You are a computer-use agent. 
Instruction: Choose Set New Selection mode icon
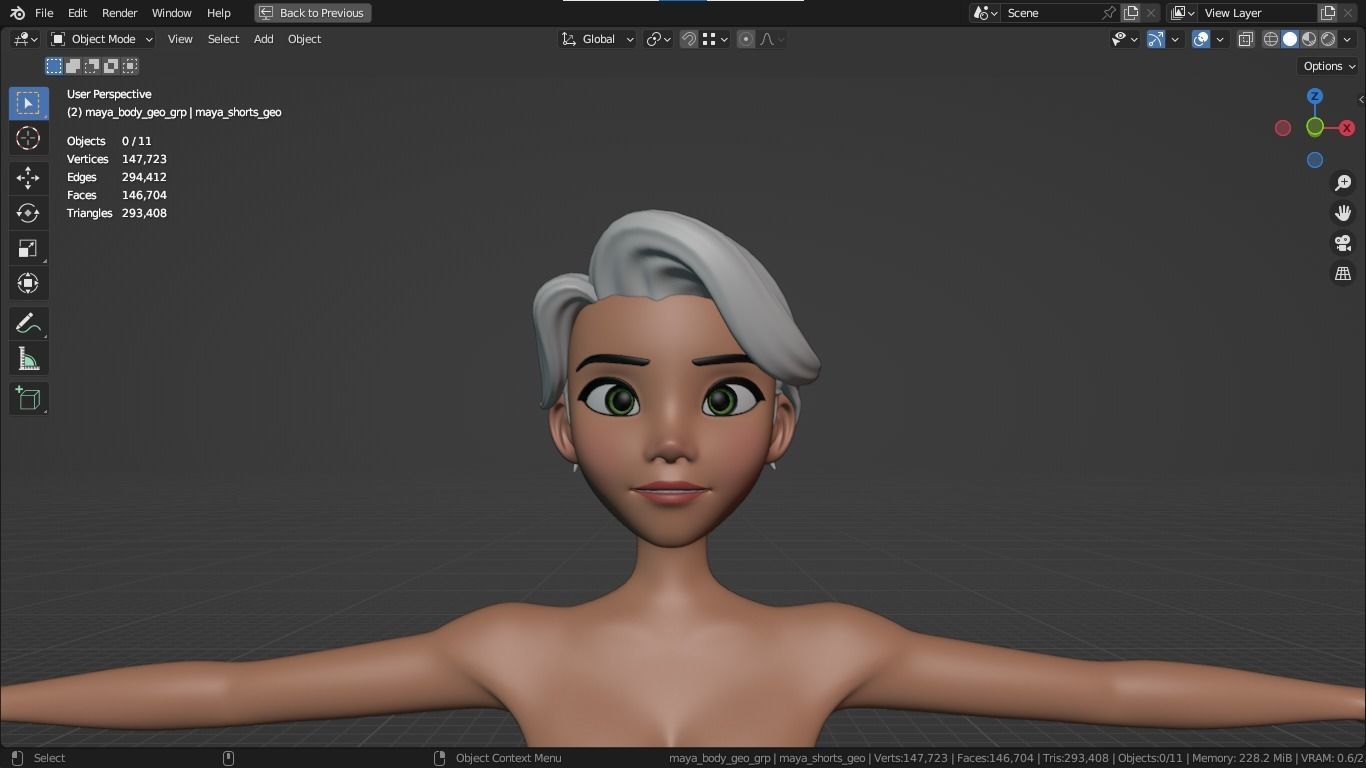click(x=54, y=66)
